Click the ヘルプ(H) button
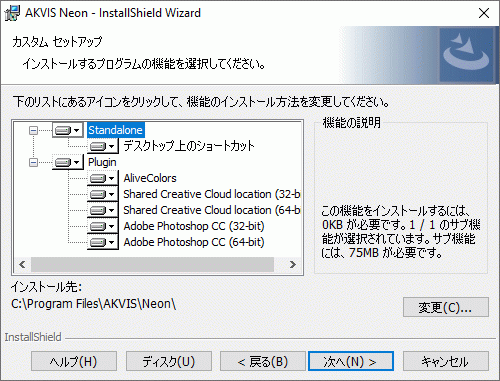The image size is (500, 381). point(74,361)
